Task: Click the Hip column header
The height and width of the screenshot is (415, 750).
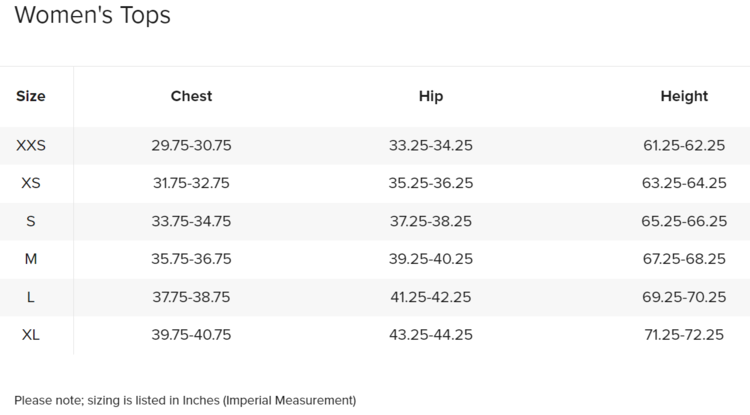Action: [430, 97]
